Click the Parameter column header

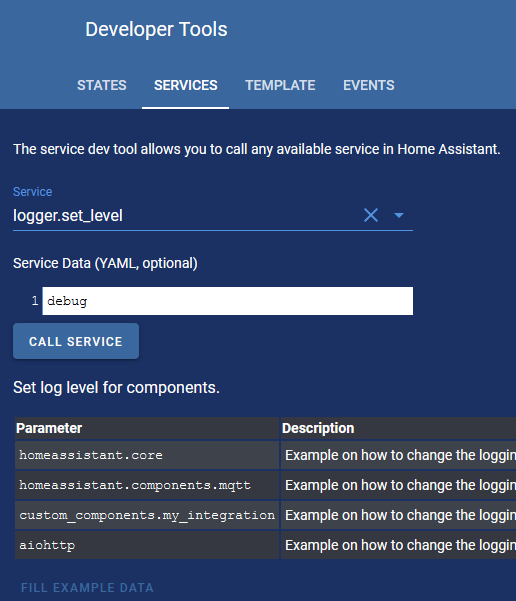(x=147, y=428)
